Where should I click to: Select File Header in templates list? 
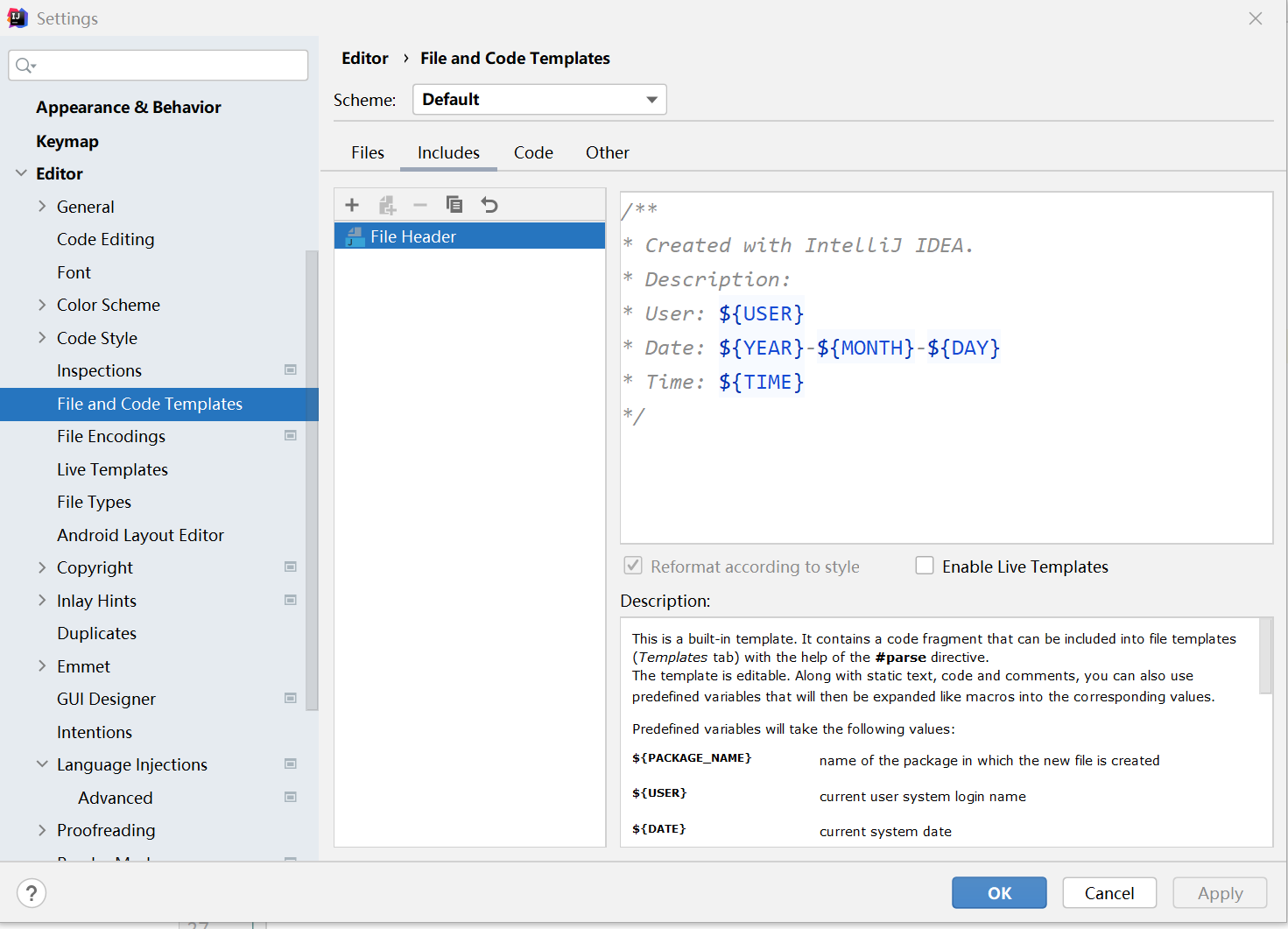point(469,236)
